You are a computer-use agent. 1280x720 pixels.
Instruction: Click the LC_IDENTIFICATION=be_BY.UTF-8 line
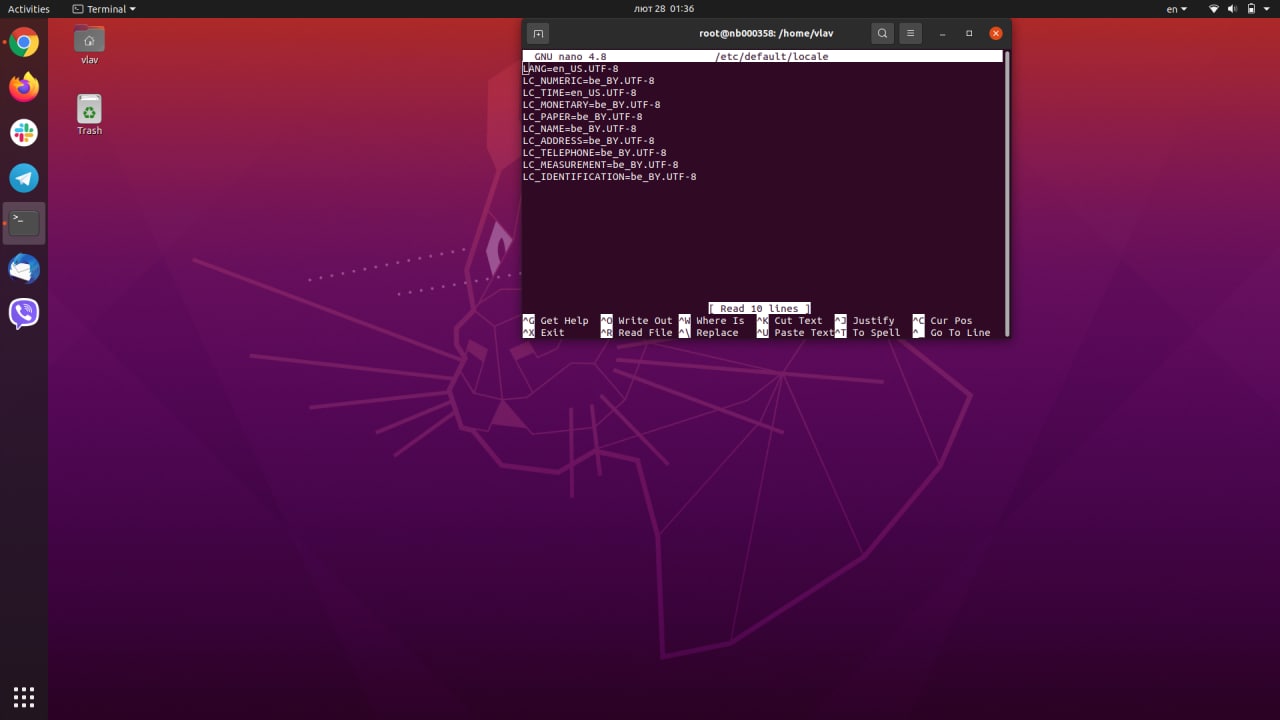click(x=610, y=177)
